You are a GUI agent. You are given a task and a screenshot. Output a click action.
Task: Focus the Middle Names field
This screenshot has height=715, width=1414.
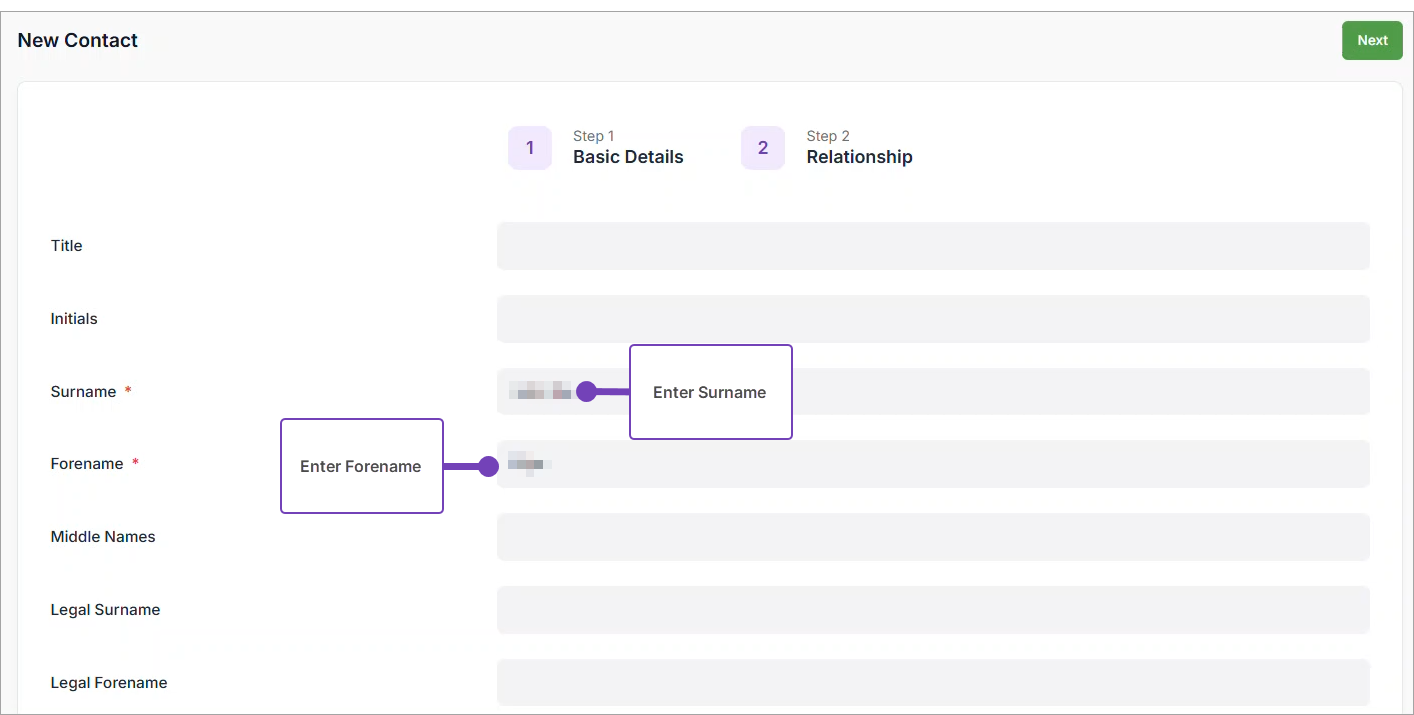(932, 537)
